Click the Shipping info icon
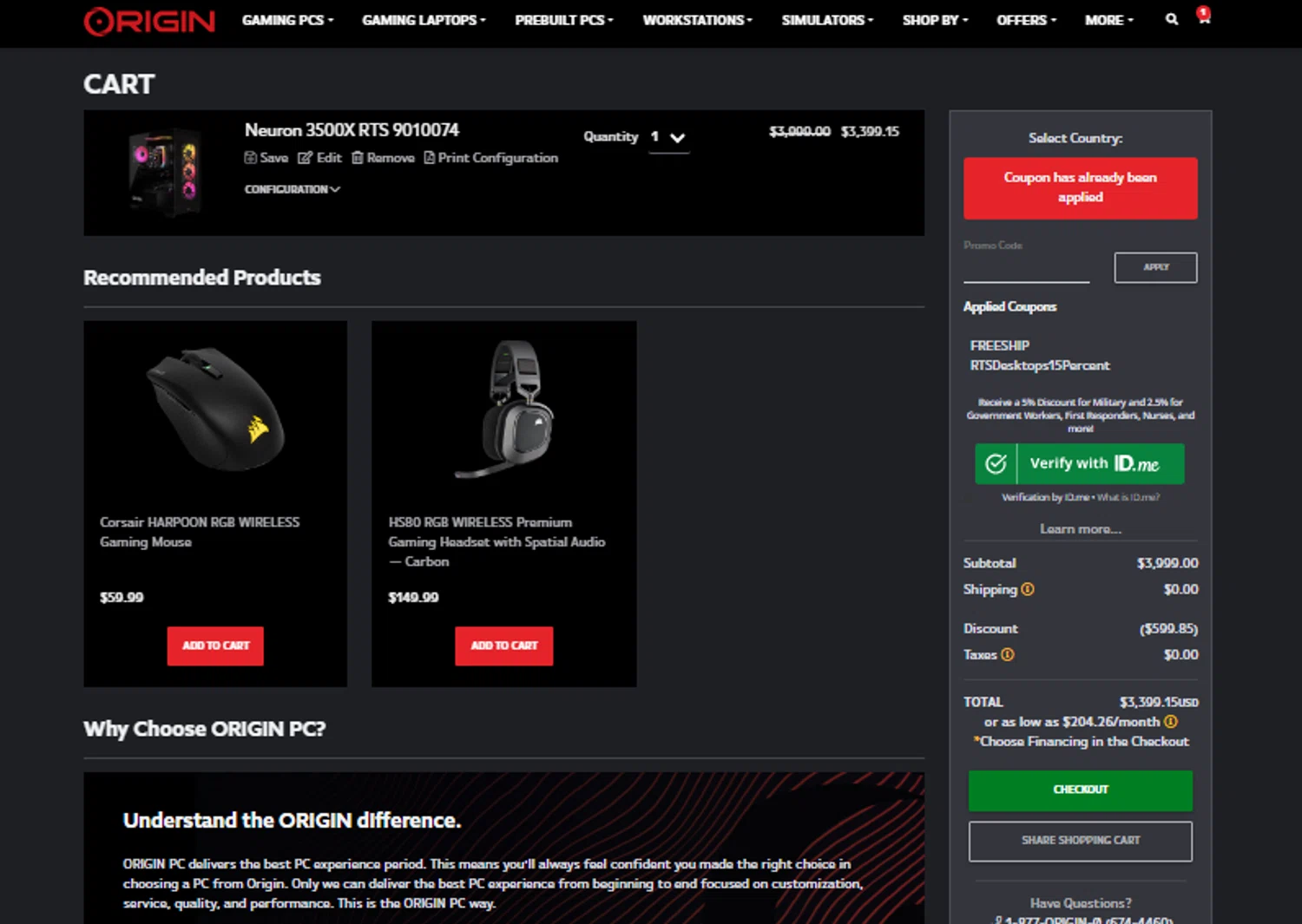Image resolution: width=1302 pixels, height=924 pixels. (1028, 589)
